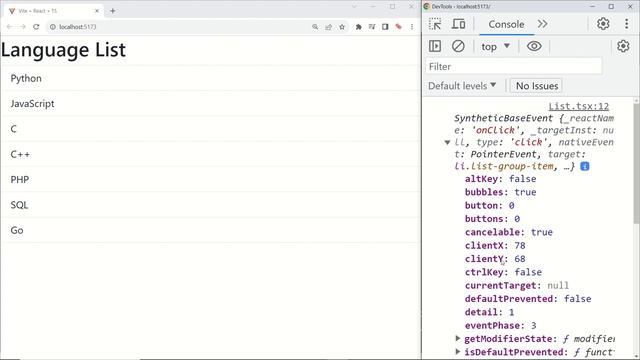Screen dimensions: 640x360
Task: Click the Language List heading
Action: coord(63,50)
